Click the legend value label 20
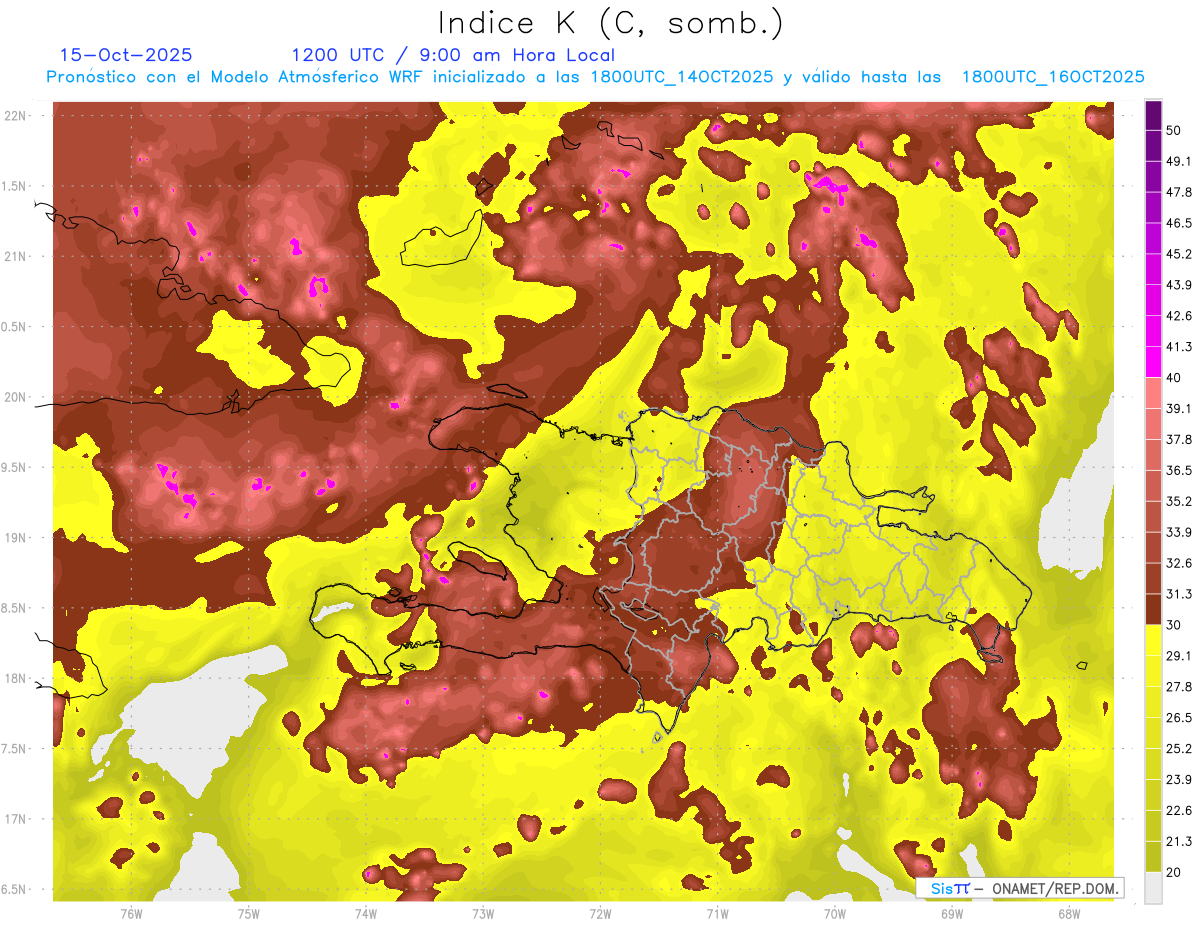1200x927 pixels. [x=1174, y=872]
